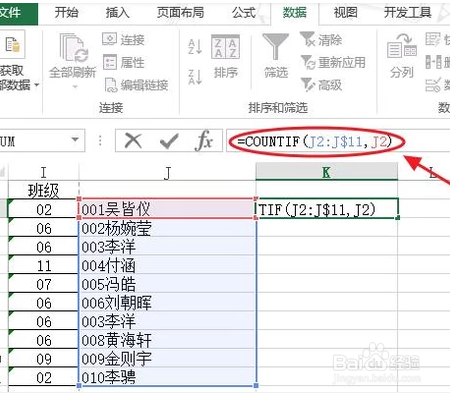This screenshot has height=396, width=450.
Task: Click the 班级 header cell
Action: pyautogui.click(x=43, y=191)
